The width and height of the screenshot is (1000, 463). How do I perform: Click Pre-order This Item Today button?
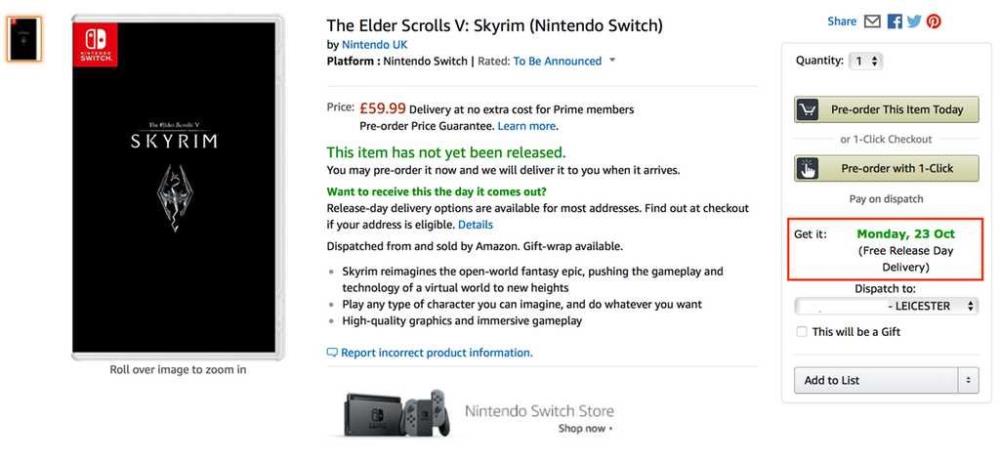(x=886, y=110)
